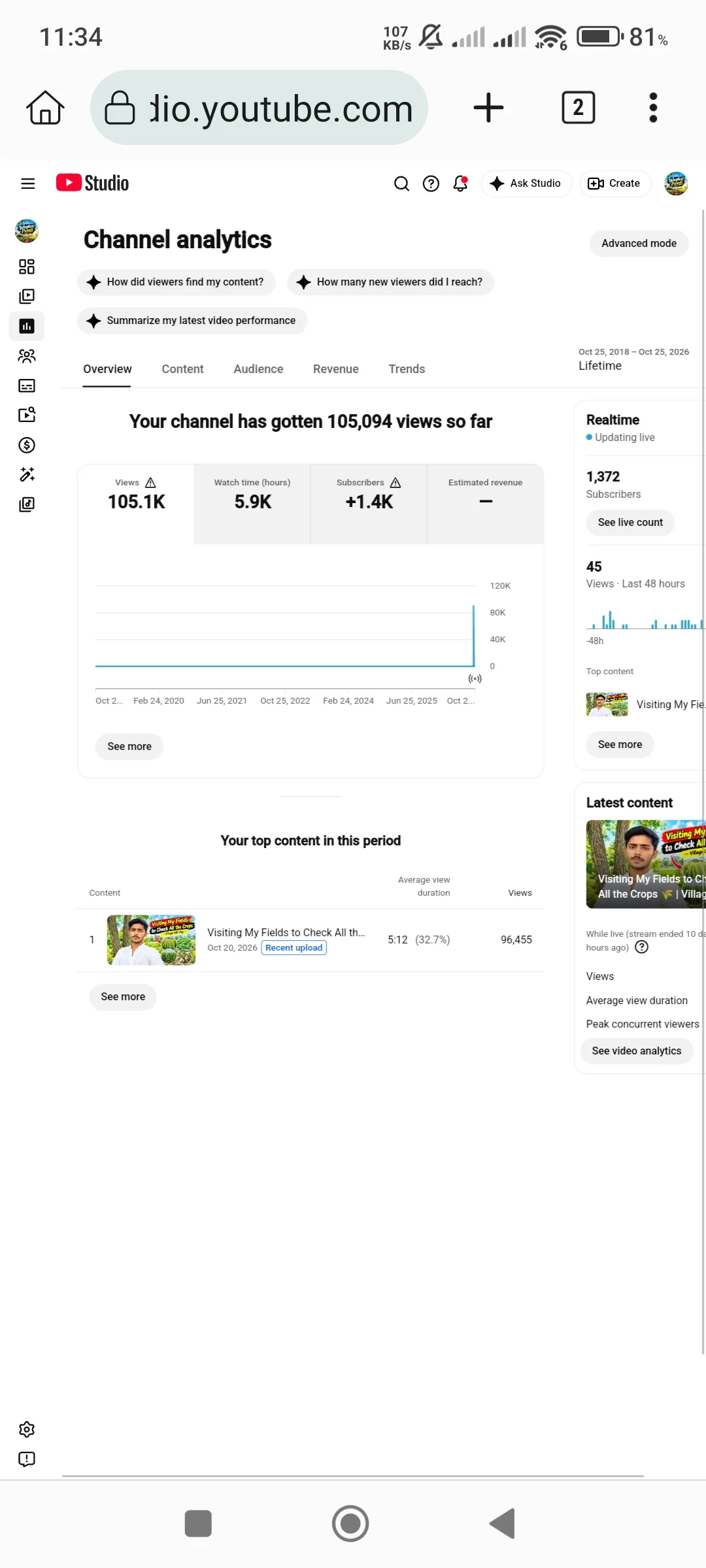The height and width of the screenshot is (1568, 706).
Task: Click the 96,455 views cell
Action: coord(516,940)
